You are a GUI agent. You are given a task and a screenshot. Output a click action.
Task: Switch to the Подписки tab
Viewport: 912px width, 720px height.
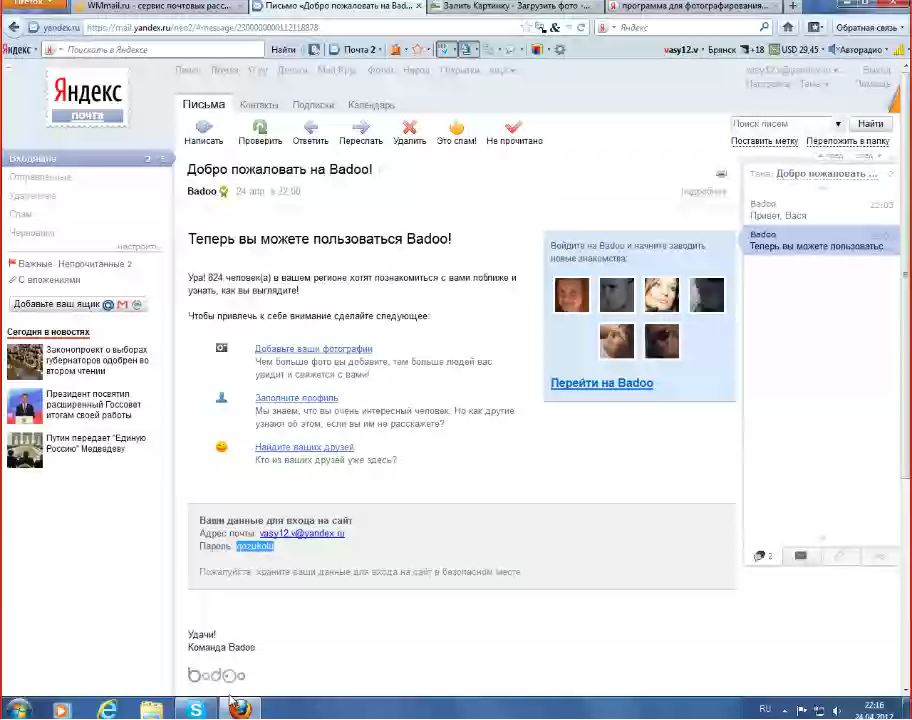coord(313,105)
